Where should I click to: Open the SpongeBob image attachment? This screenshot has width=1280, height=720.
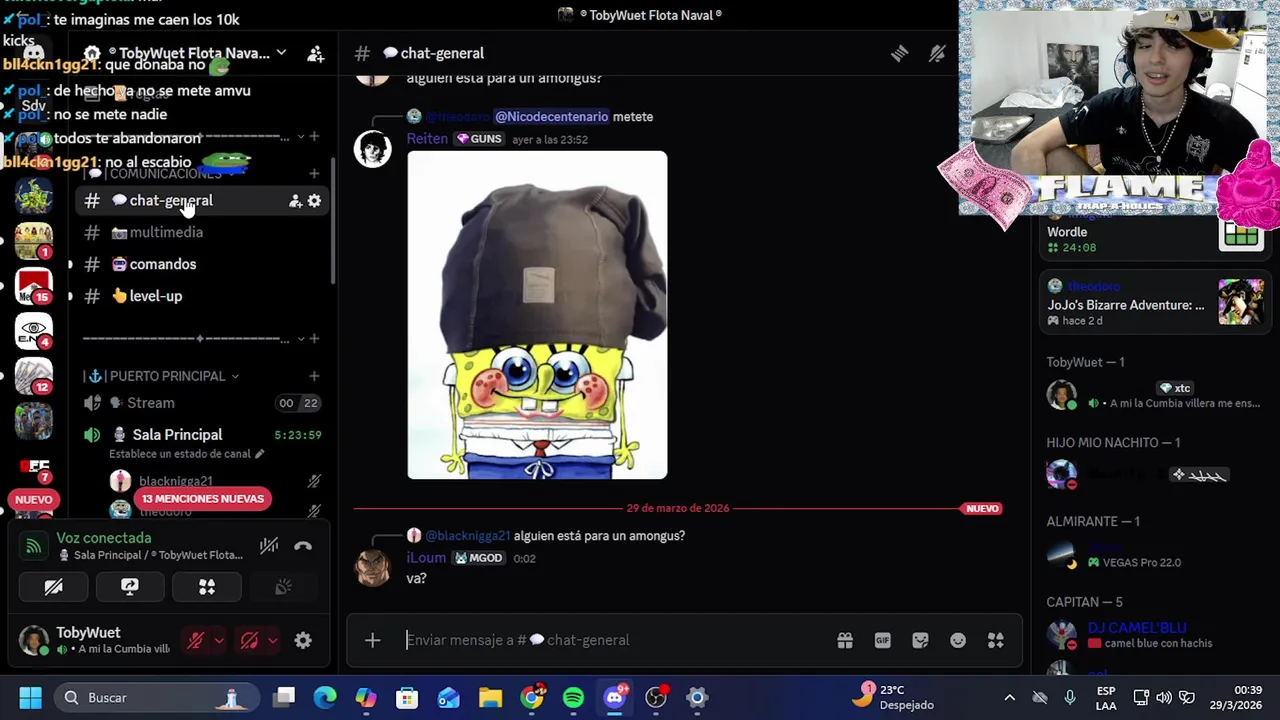pyautogui.click(x=537, y=315)
